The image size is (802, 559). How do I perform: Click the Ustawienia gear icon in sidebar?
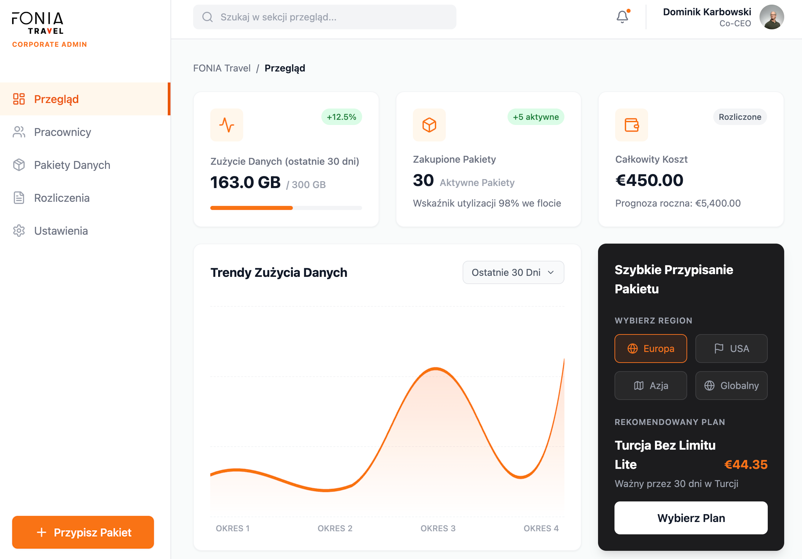tap(19, 231)
